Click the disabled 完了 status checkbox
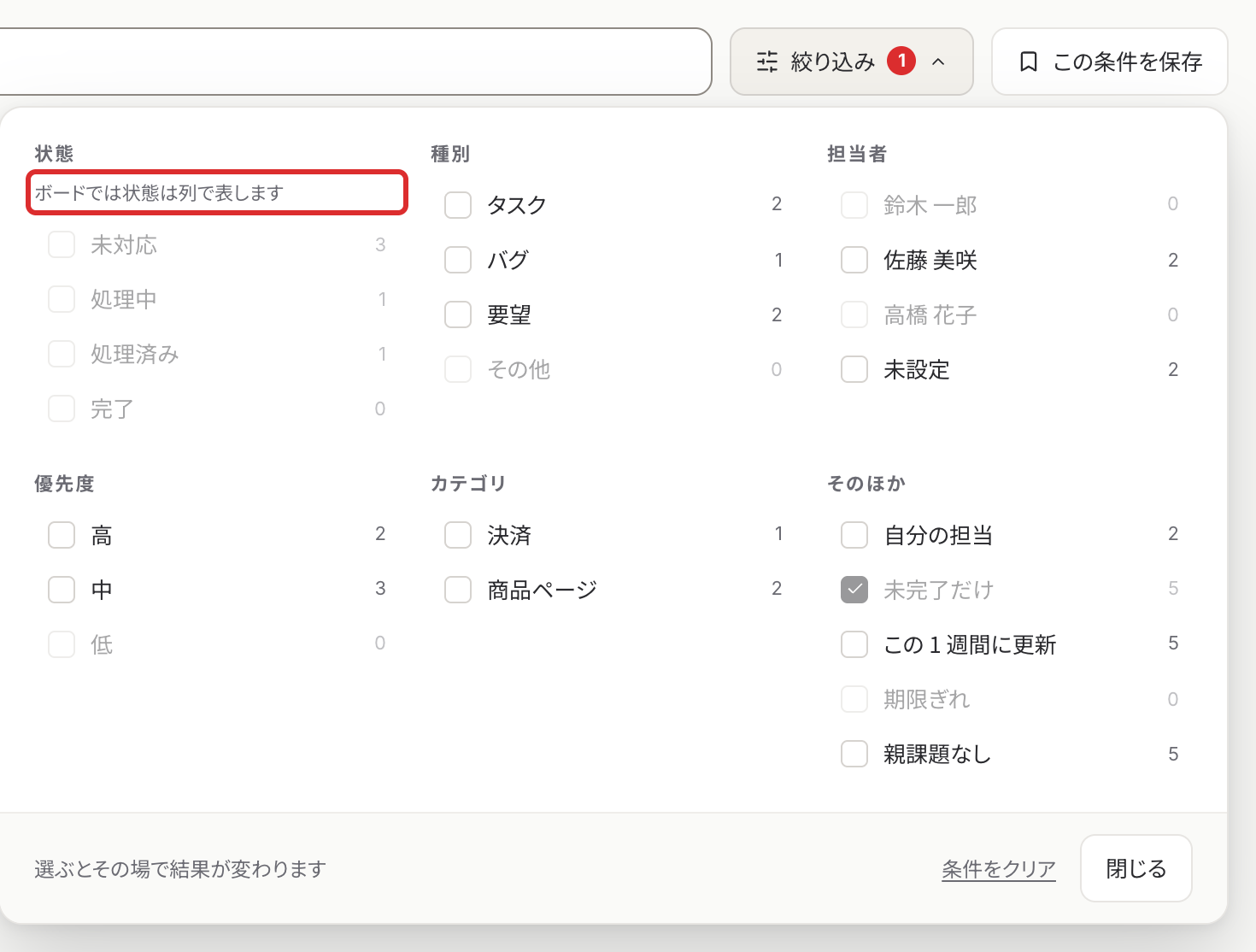Screen dimensions: 1256x952 pyautogui.click(x=62, y=408)
